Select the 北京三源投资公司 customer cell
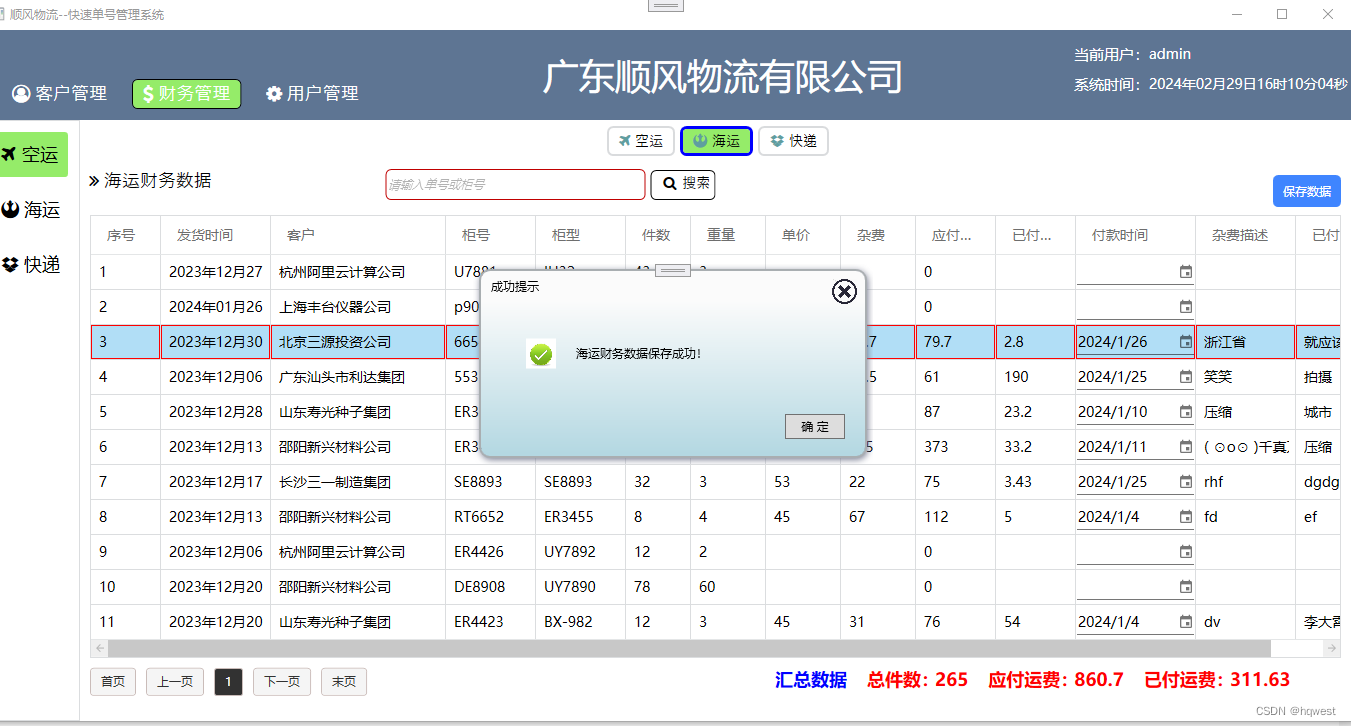 tap(358, 342)
